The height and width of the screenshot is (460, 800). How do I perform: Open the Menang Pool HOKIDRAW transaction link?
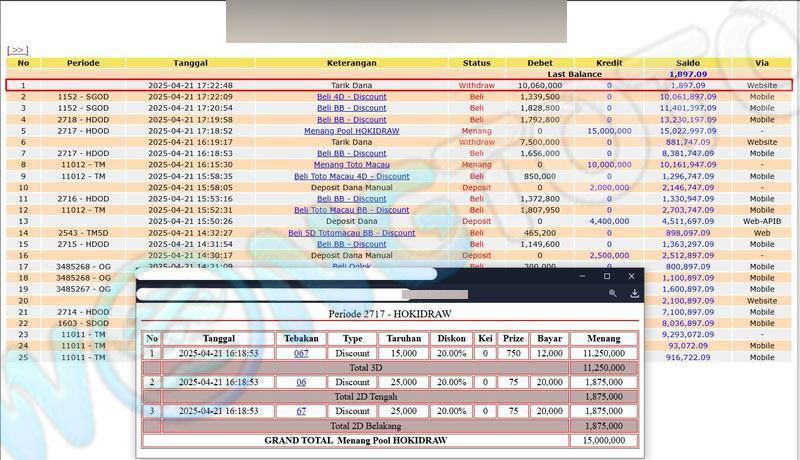351,131
